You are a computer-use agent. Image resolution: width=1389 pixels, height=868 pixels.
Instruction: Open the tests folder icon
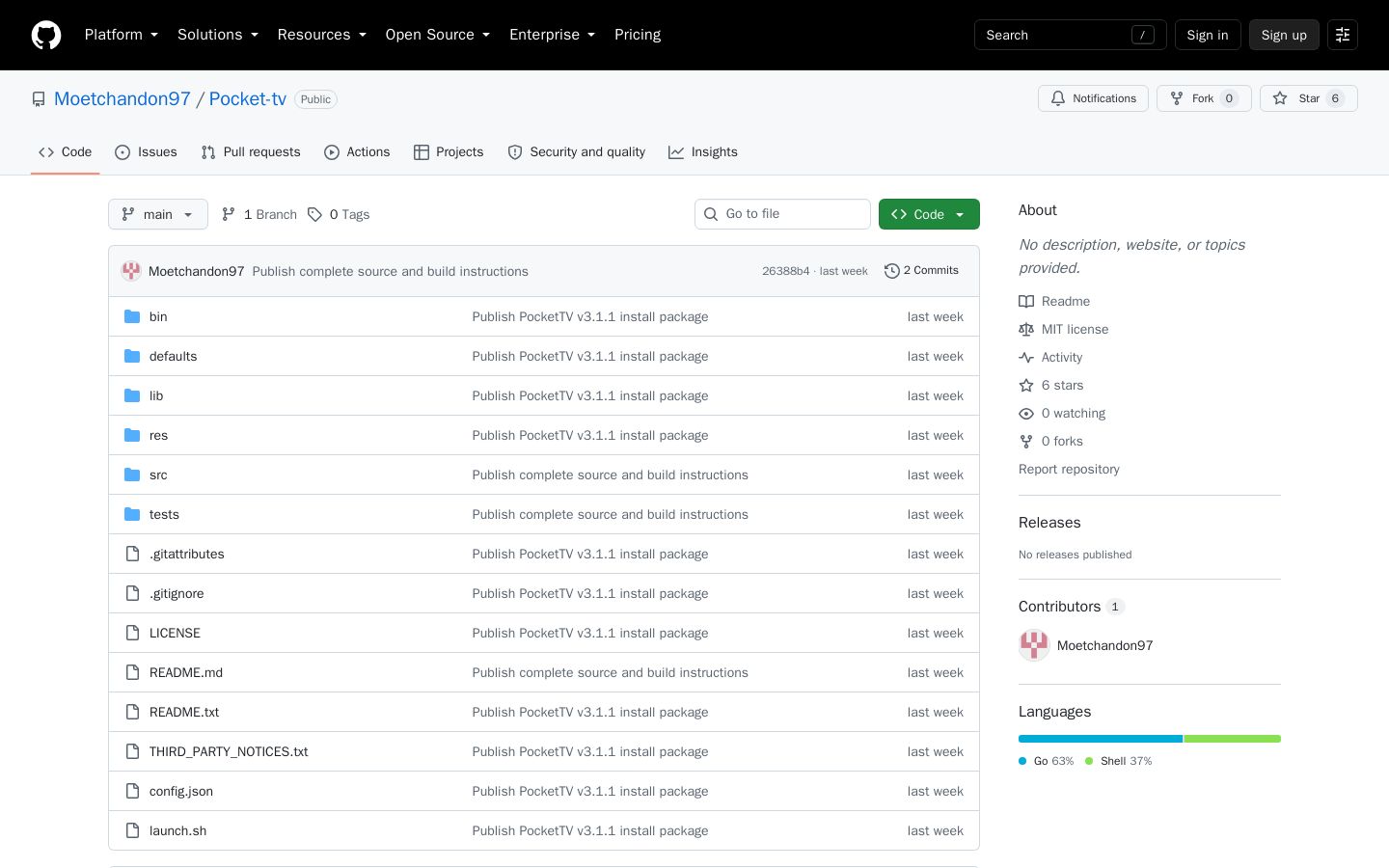tap(132, 514)
